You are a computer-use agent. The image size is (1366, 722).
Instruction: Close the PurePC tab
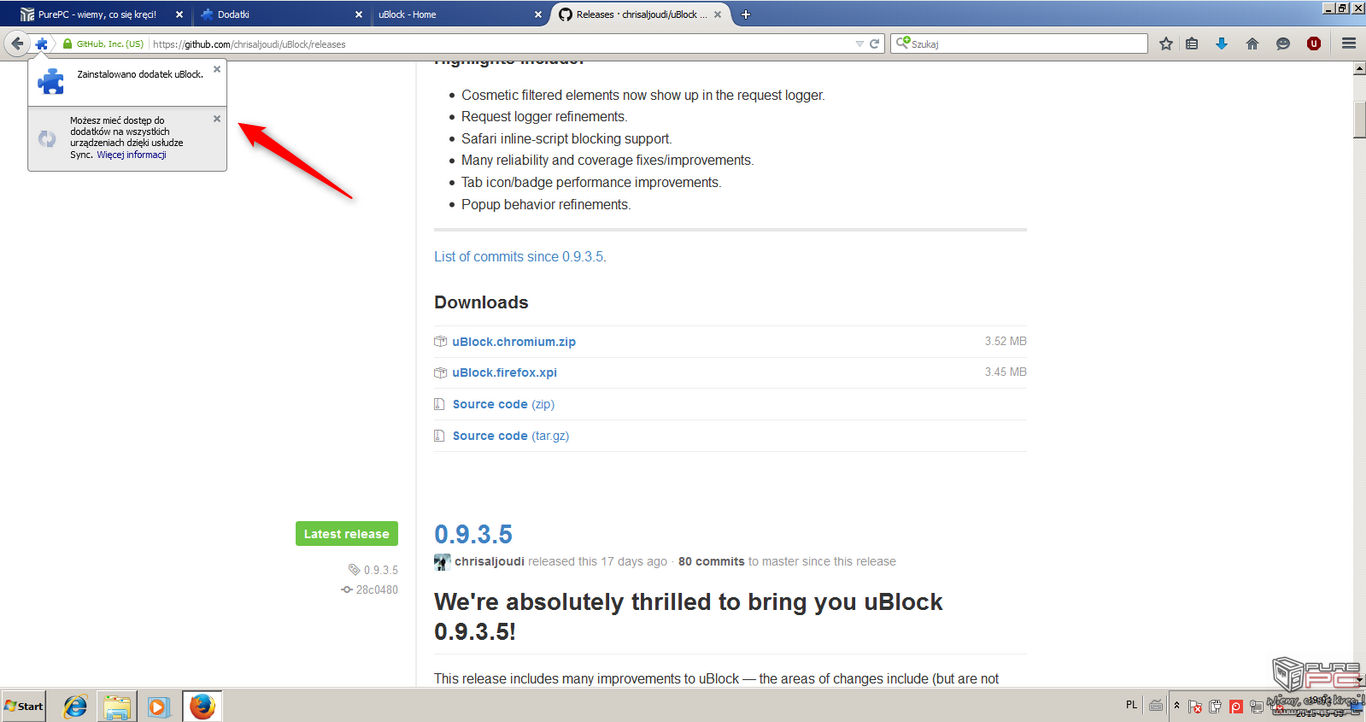tap(178, 14)
